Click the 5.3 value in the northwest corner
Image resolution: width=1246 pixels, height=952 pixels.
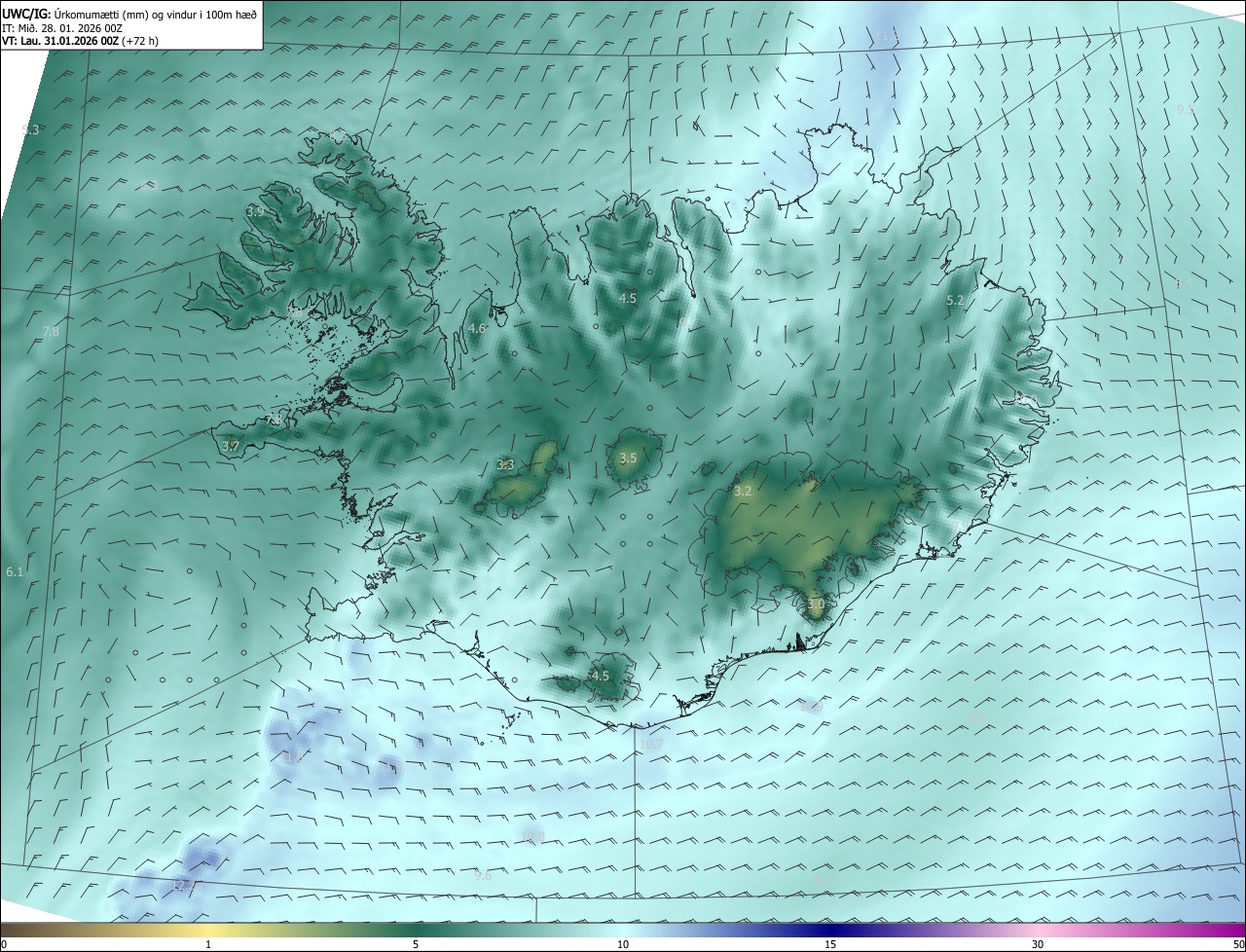click(30, 129)
